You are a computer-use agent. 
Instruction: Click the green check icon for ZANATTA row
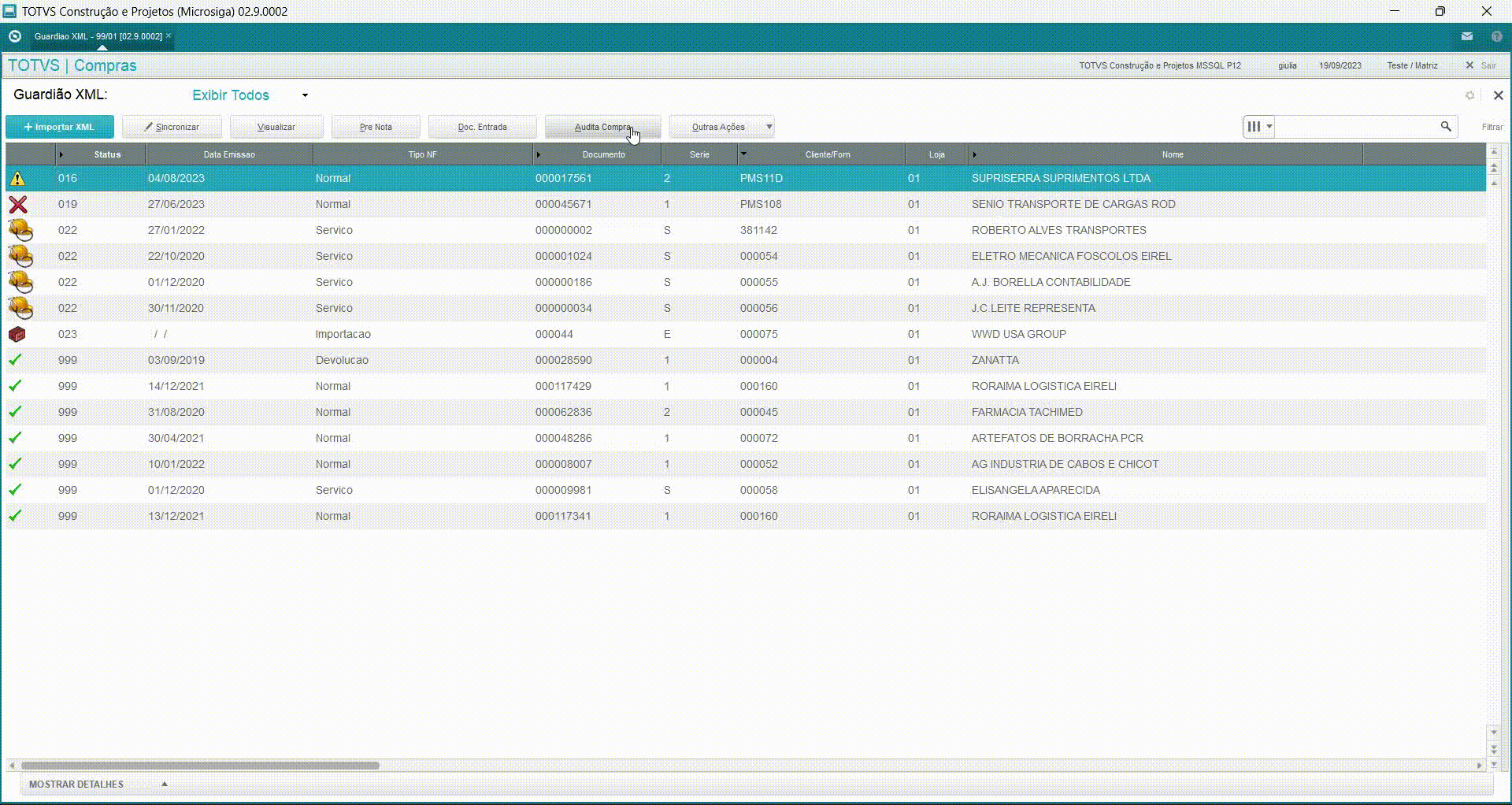15,360
